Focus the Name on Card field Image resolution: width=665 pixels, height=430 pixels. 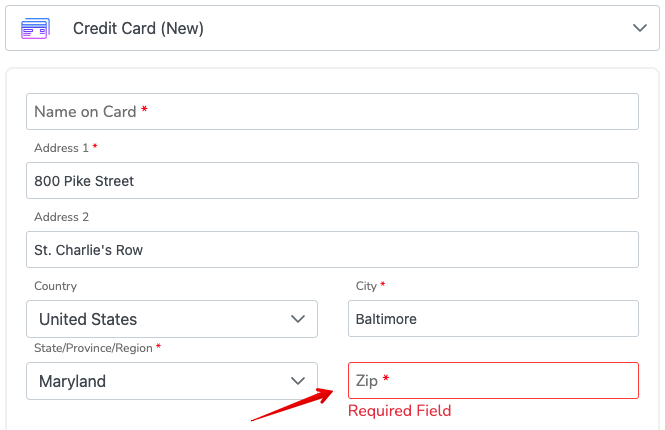[x=332, y=112]
